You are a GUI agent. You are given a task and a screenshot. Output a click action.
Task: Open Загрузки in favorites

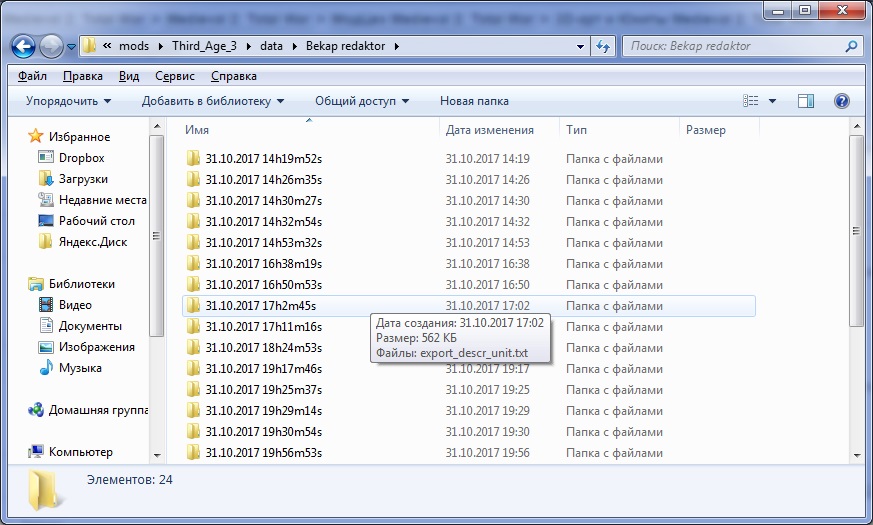(83, 179)
